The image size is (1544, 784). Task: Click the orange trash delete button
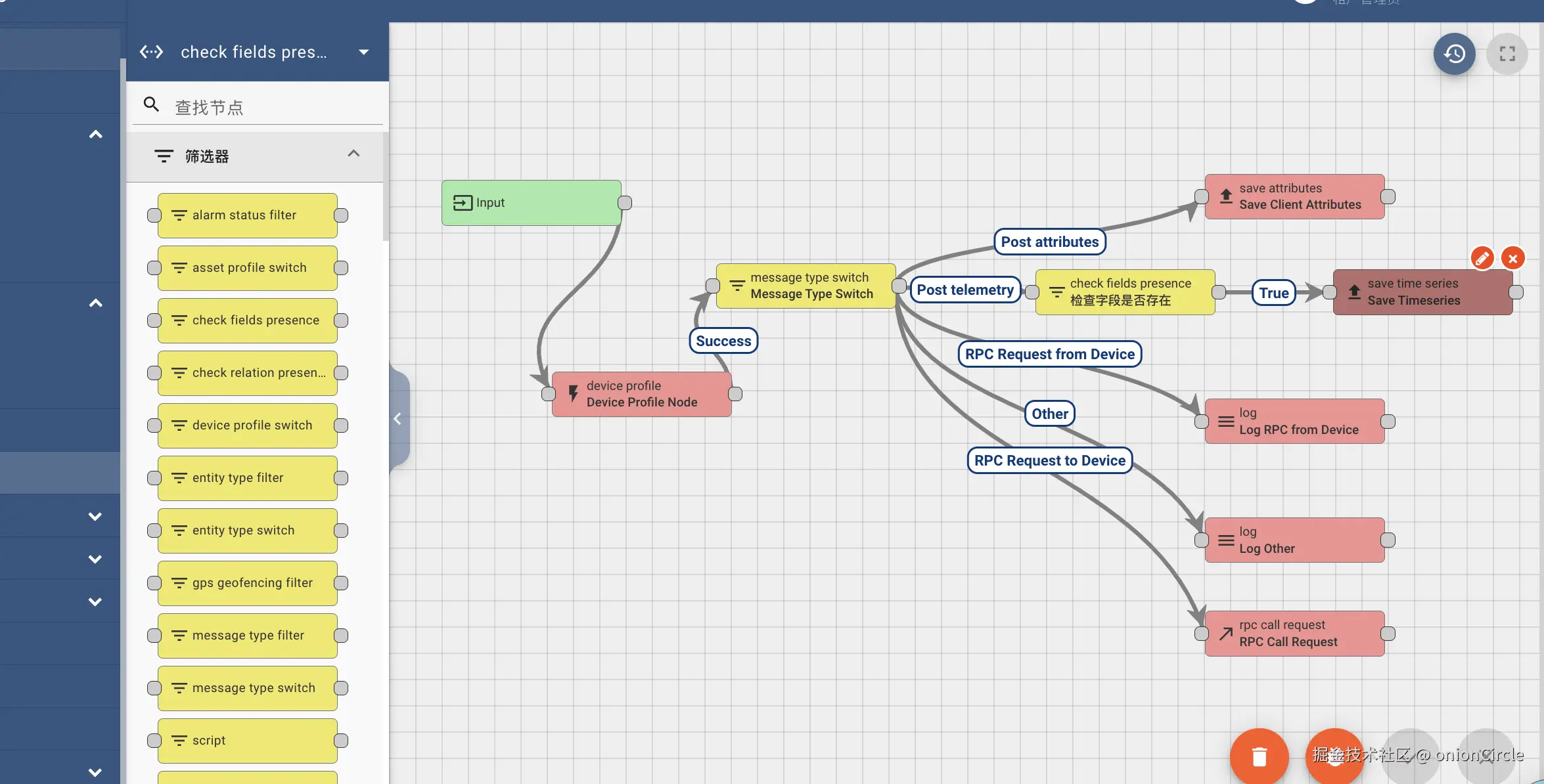[1259, 756]
